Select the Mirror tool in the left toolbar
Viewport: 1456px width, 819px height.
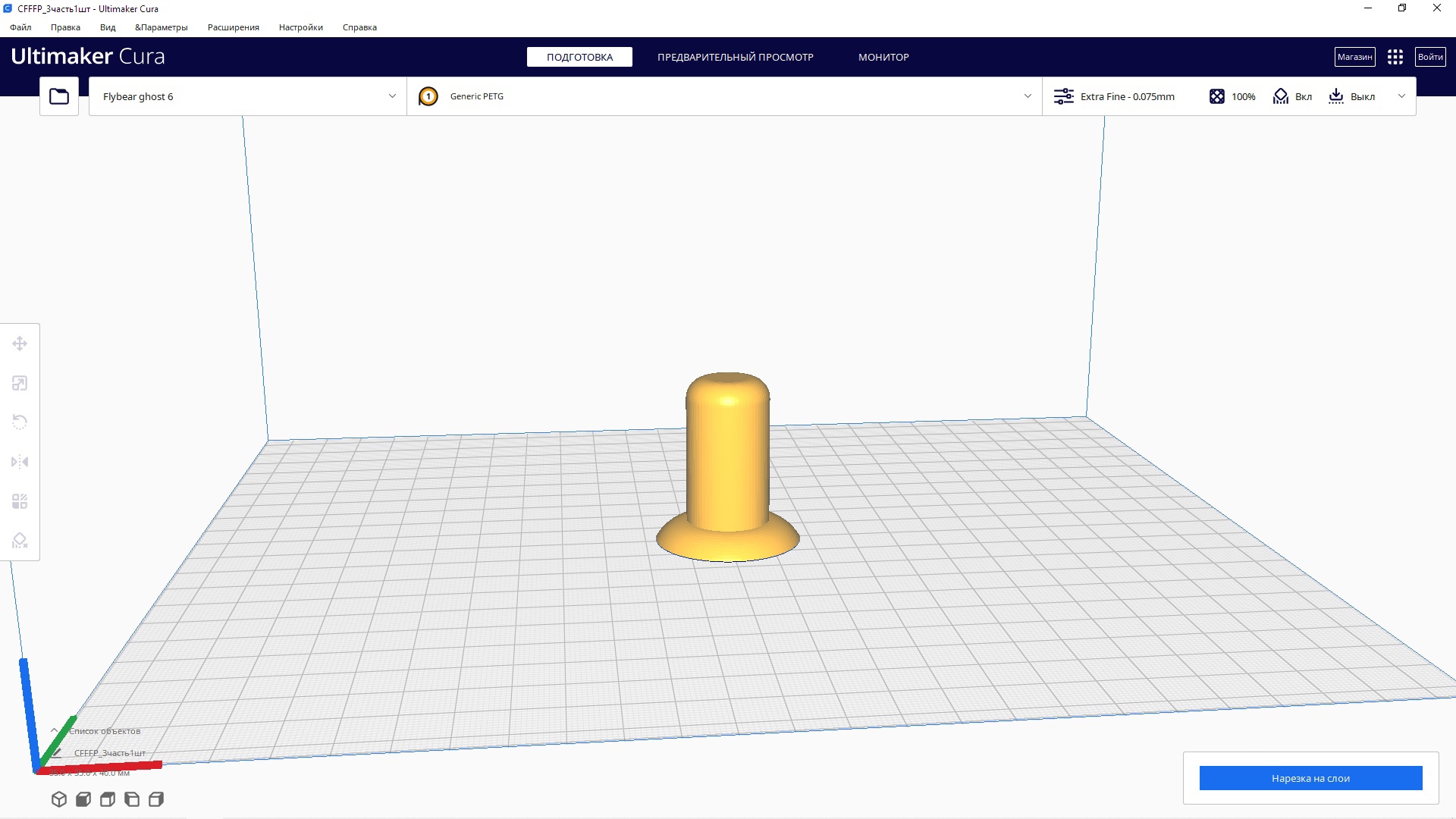pos(20,462)
